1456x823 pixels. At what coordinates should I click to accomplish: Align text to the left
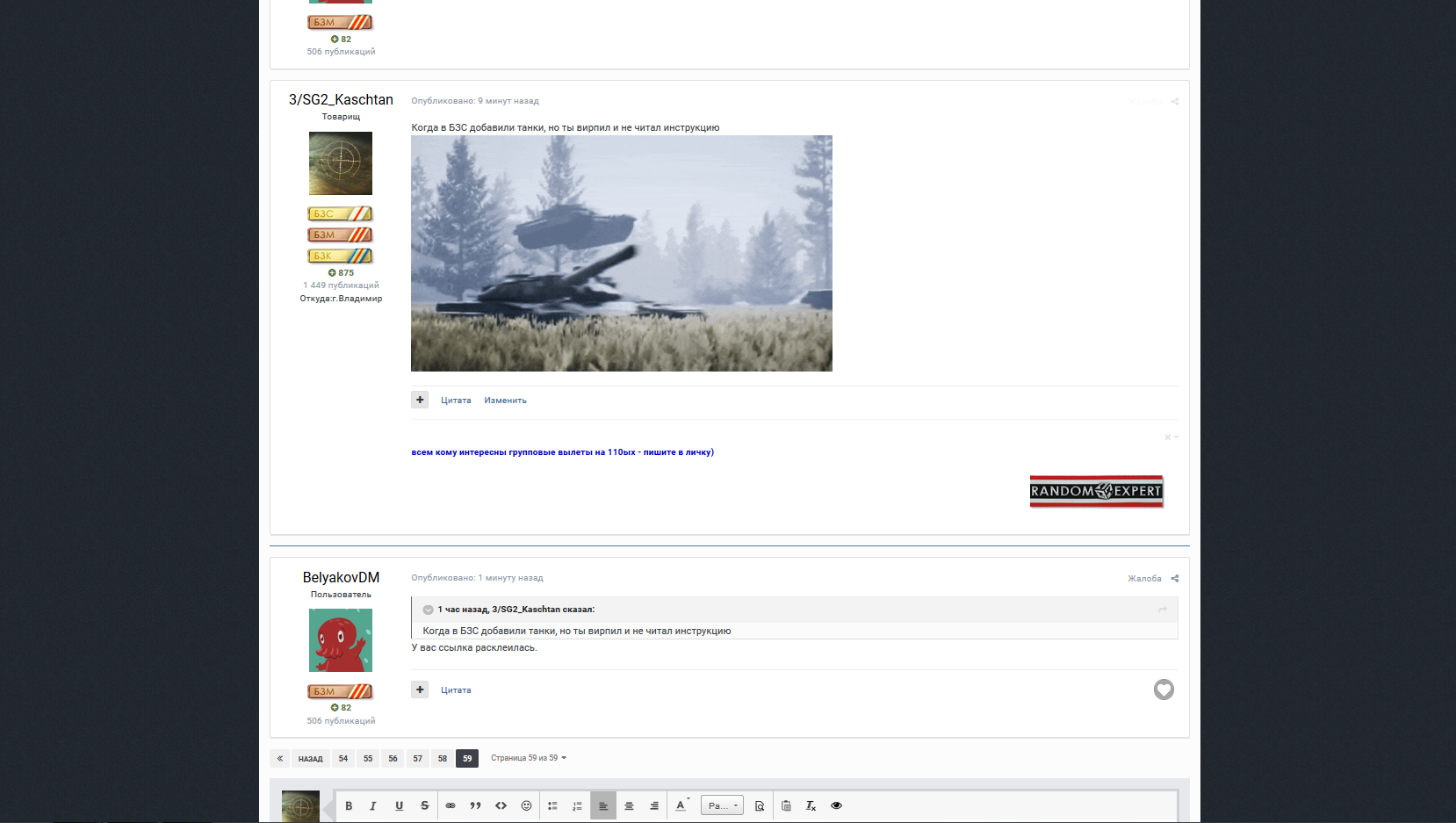[603, 805]
